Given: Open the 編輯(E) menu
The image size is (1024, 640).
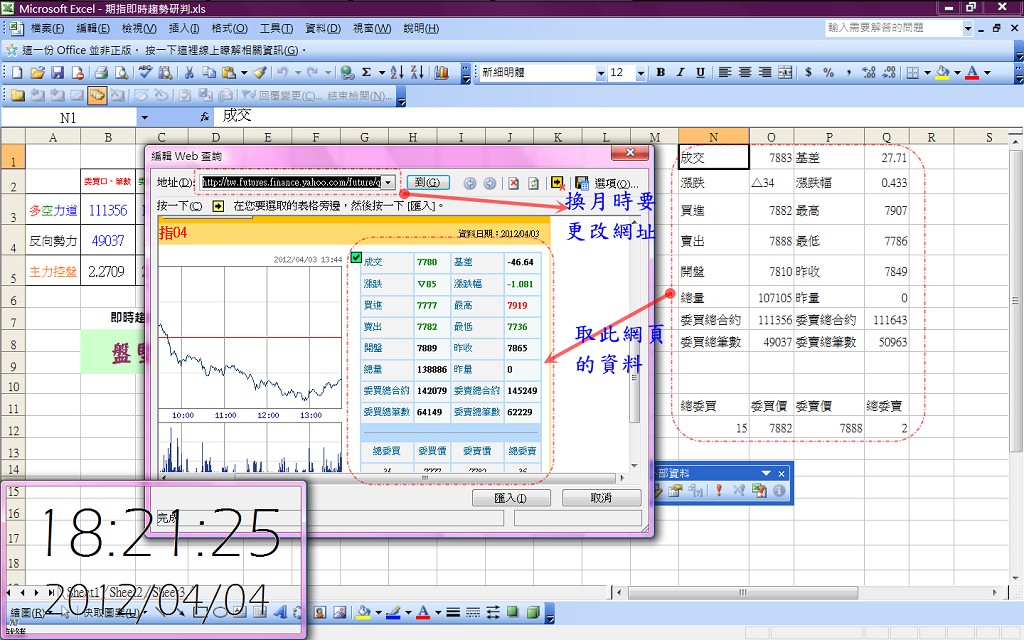Looking at the screenshot, I should [x=93, y=29].
